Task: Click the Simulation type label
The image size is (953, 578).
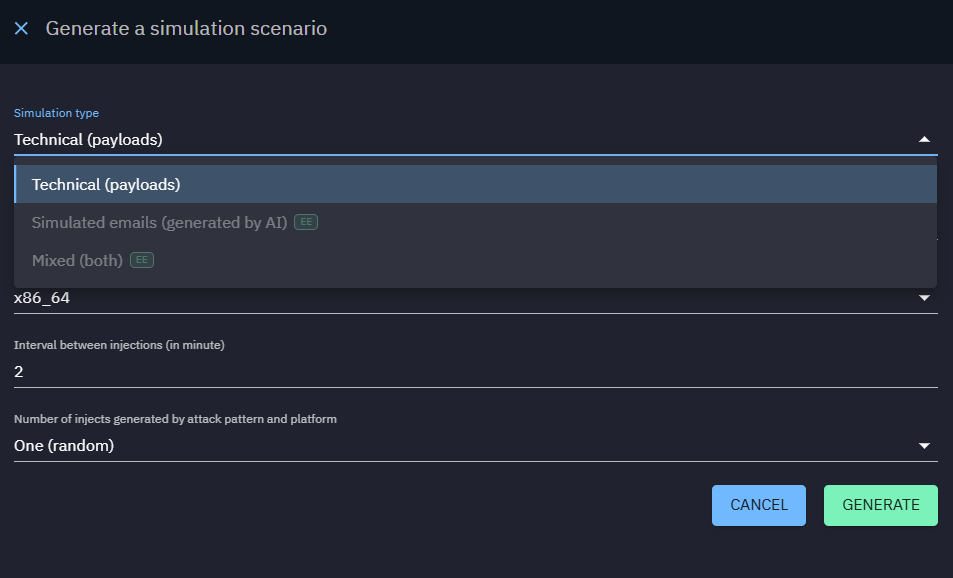Action: pos(56,113)
